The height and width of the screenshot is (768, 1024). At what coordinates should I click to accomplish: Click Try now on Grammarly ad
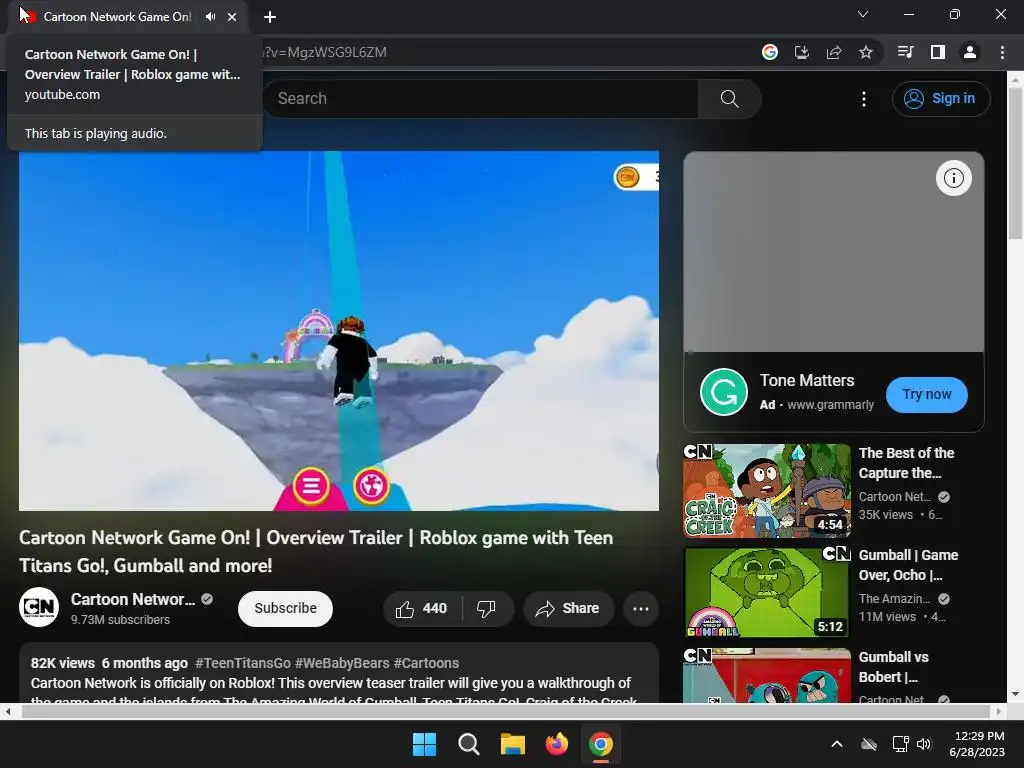point(927,394)
